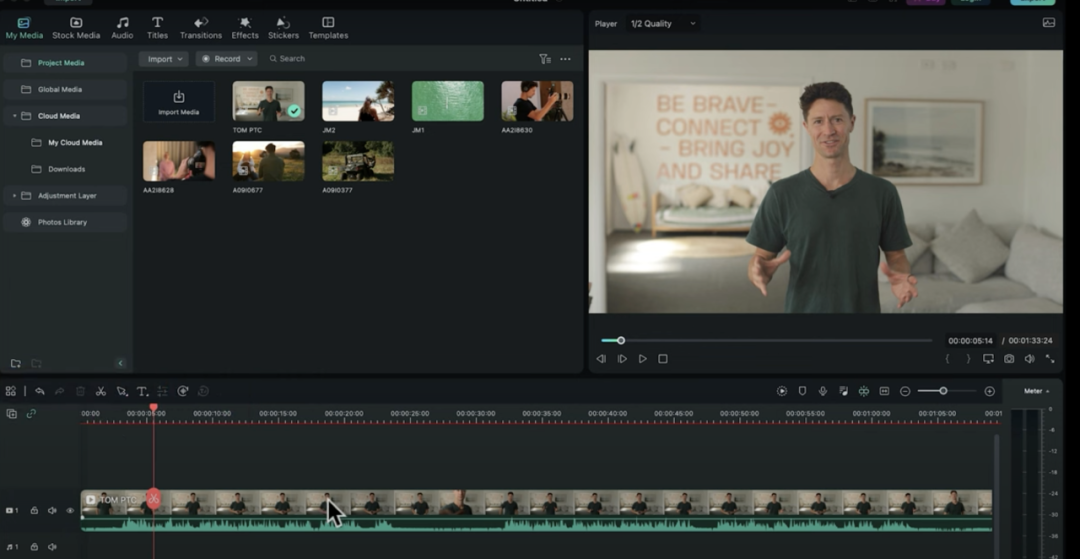Zoom in the timeline with plus icon

(990, 391)
